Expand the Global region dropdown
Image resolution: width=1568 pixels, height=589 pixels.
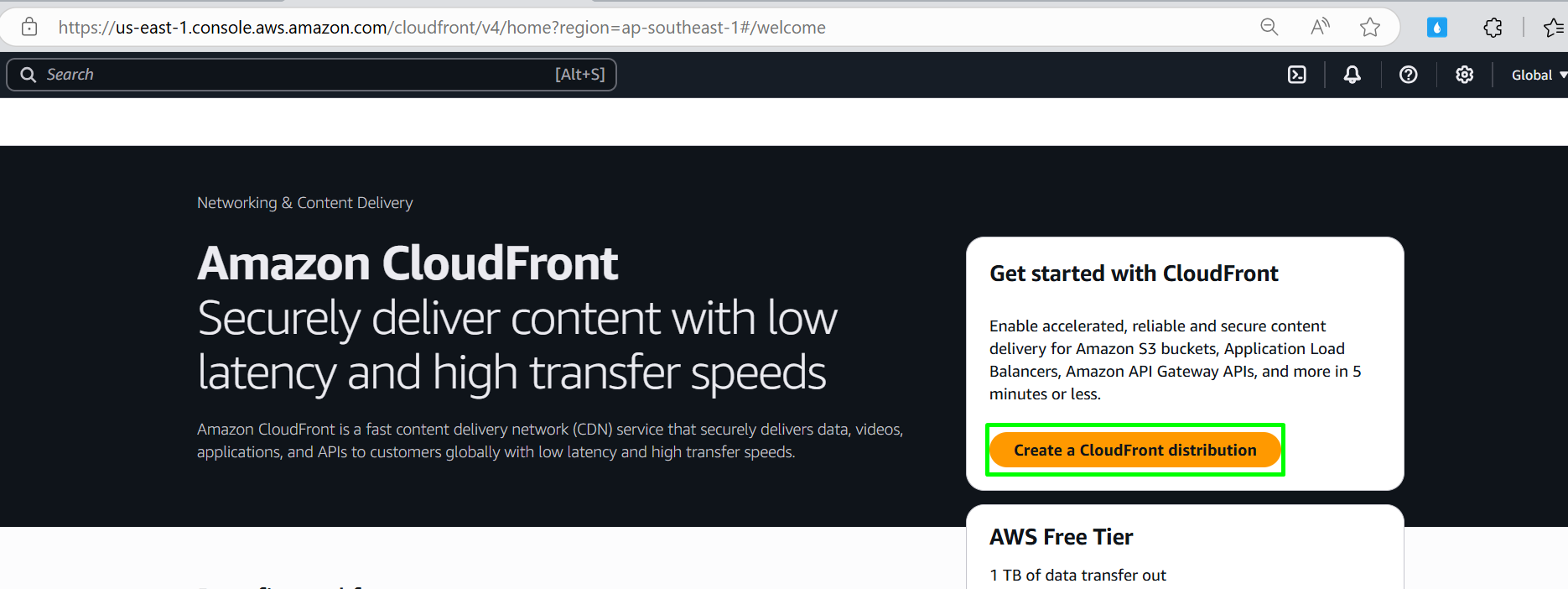click(x=1539, y=75)
